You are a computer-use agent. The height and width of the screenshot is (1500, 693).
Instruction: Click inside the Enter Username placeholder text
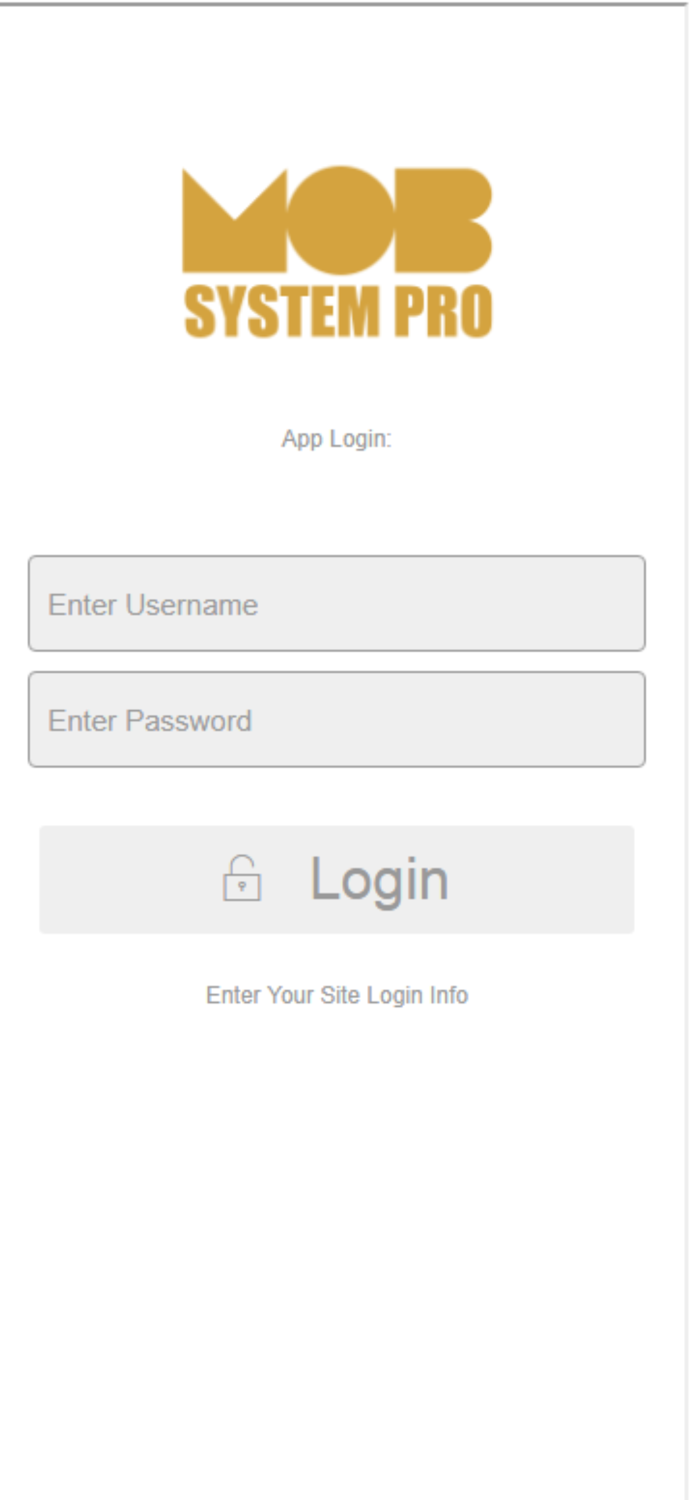coord(153,605)
